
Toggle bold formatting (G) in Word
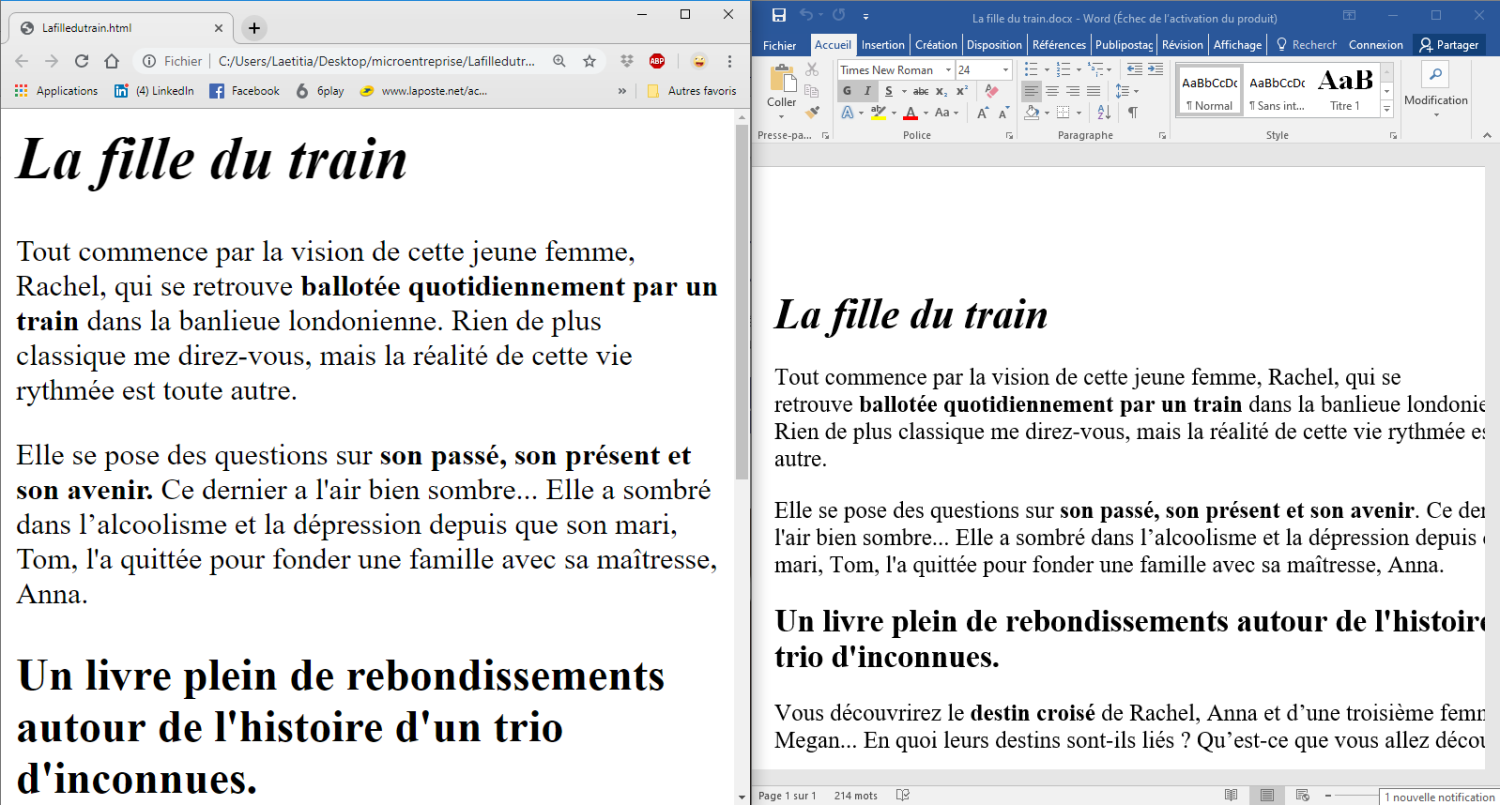(846, 91)
